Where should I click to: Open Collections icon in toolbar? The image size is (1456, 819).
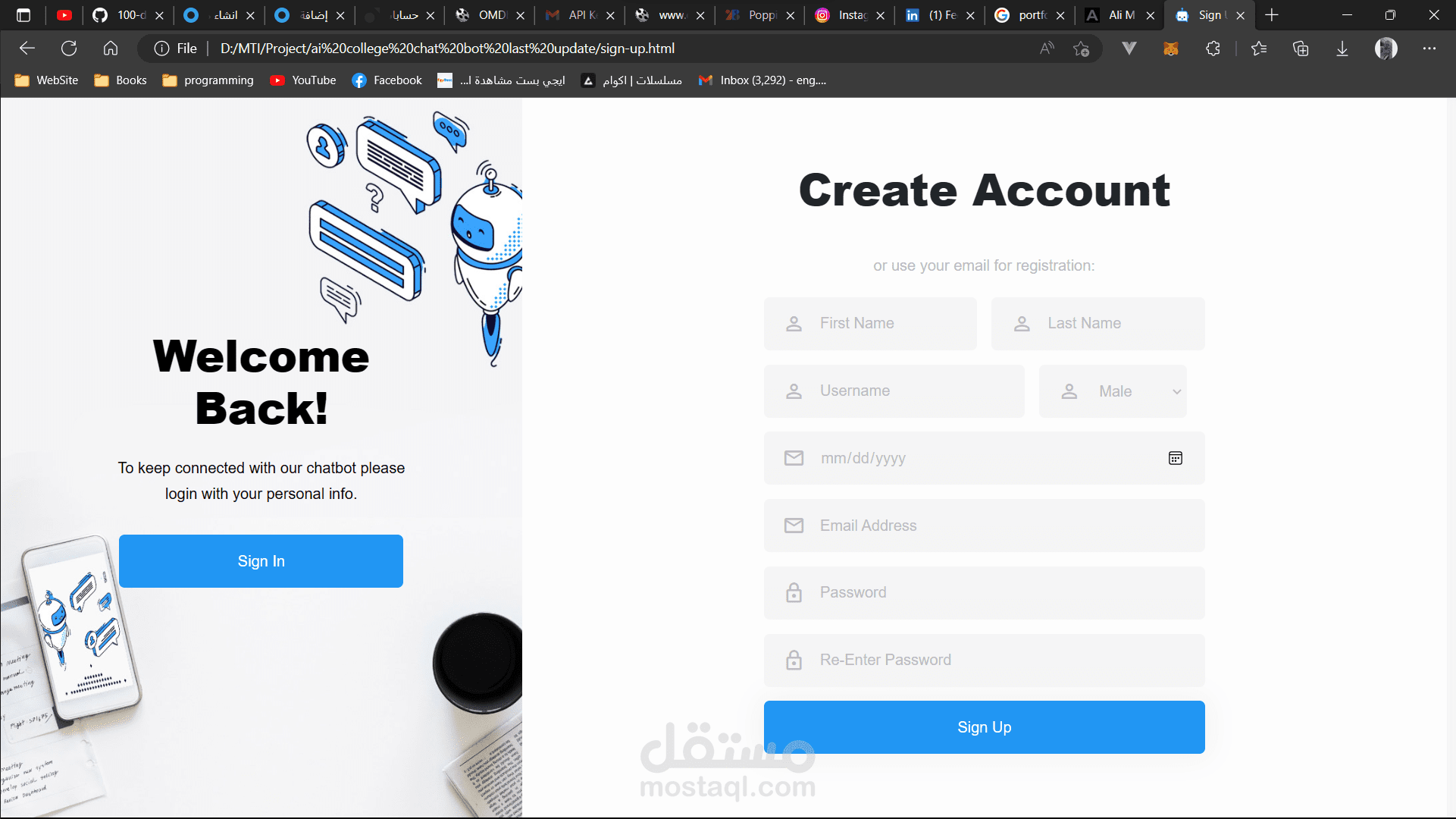pyautogui.click(x=1301, y=49)
